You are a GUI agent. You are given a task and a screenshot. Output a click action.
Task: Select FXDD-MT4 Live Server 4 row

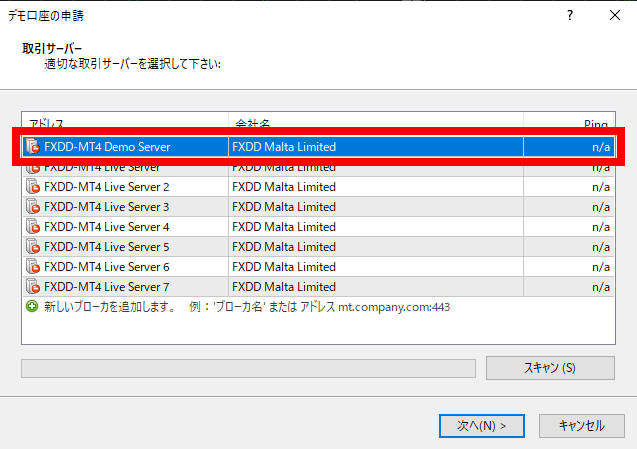(318, 227)
